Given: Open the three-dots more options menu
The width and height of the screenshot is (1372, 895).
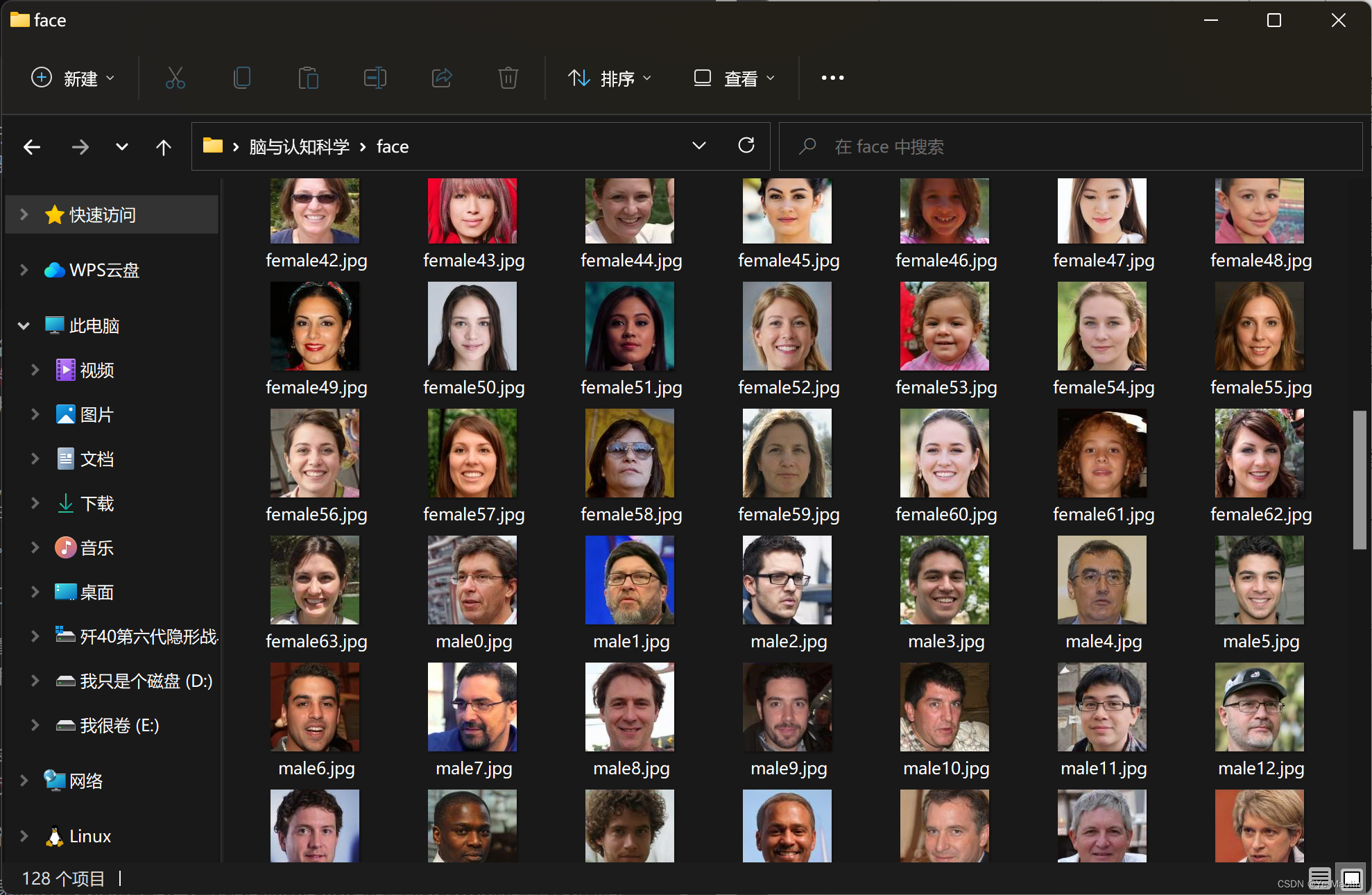Looking at the screenshot, I should pyautogui.click(x=832, y=78).
